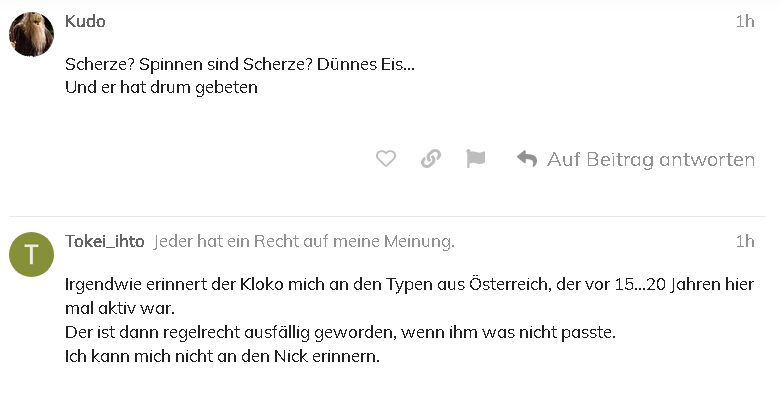Like Kudo's post with the heart icon
The height and width of the screenshot is (394, 780).
[x=386, y=159]
